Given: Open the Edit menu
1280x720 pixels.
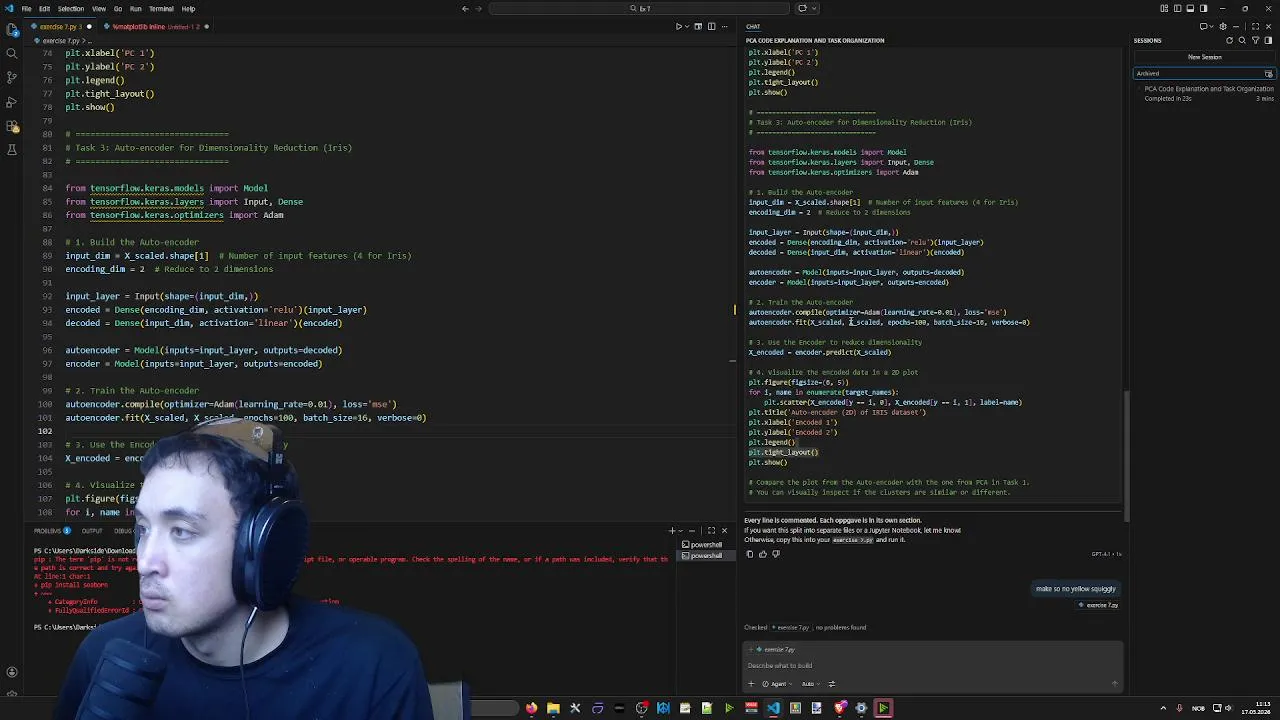Looking at the screenshot, I should coord(44,8).
